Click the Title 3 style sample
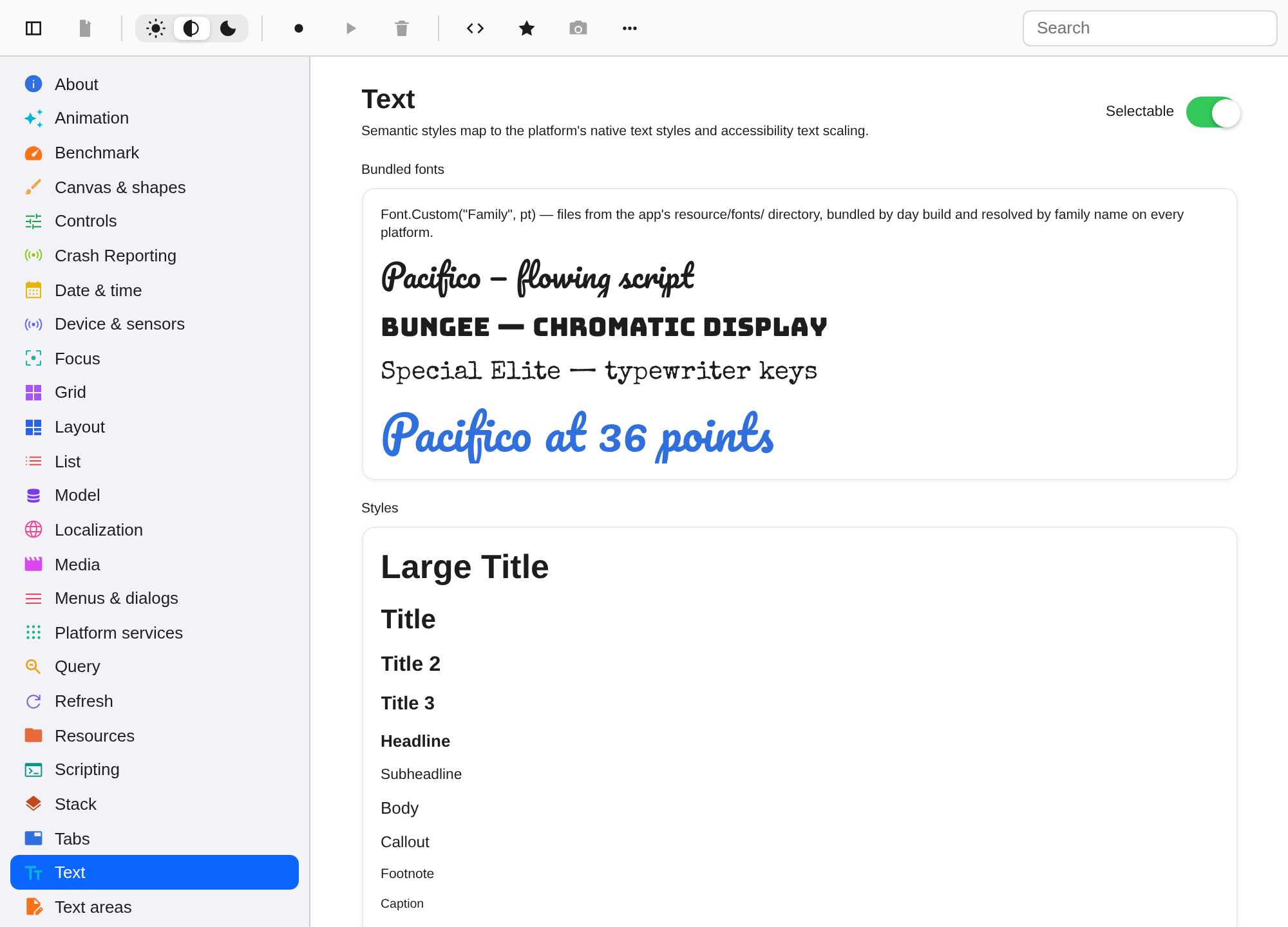 [x=408, y=703]
